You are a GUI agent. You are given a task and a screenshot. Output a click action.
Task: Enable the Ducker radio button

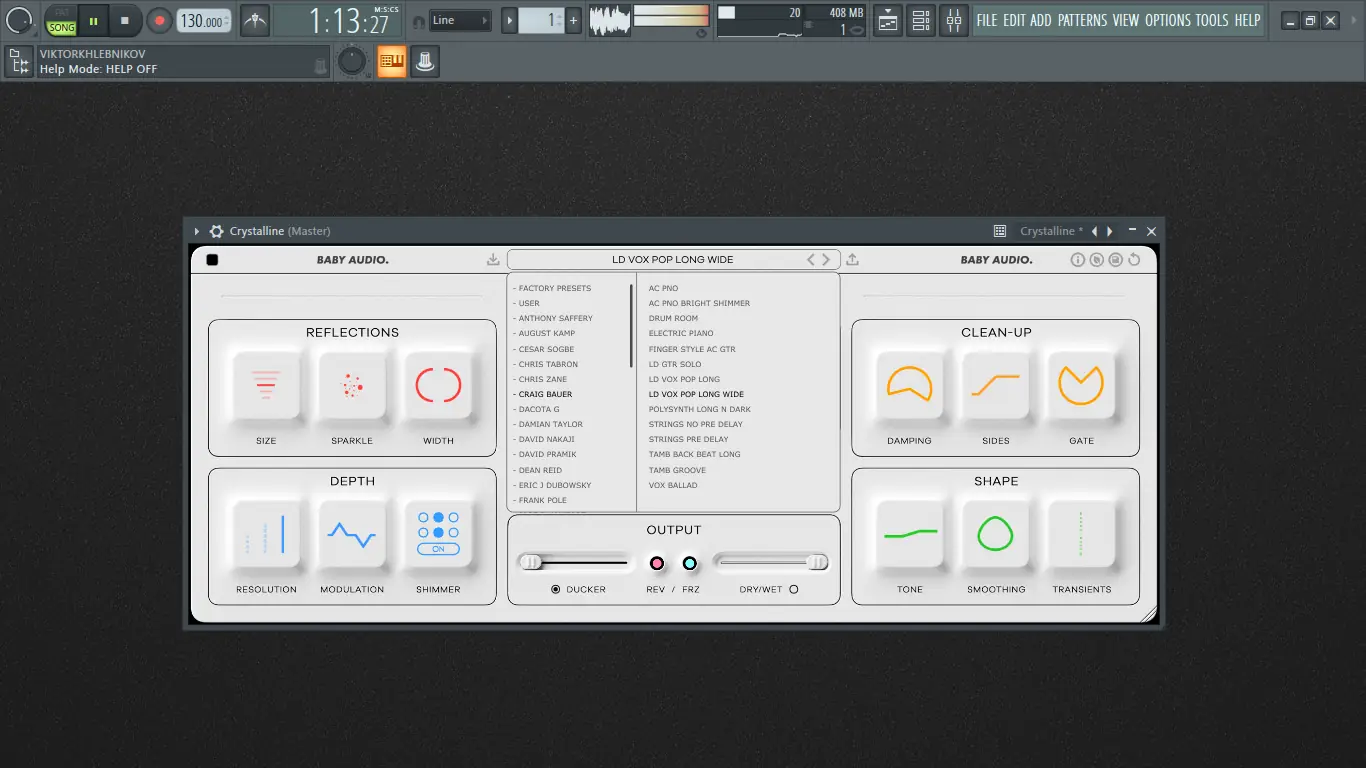(x=556, y=589)
